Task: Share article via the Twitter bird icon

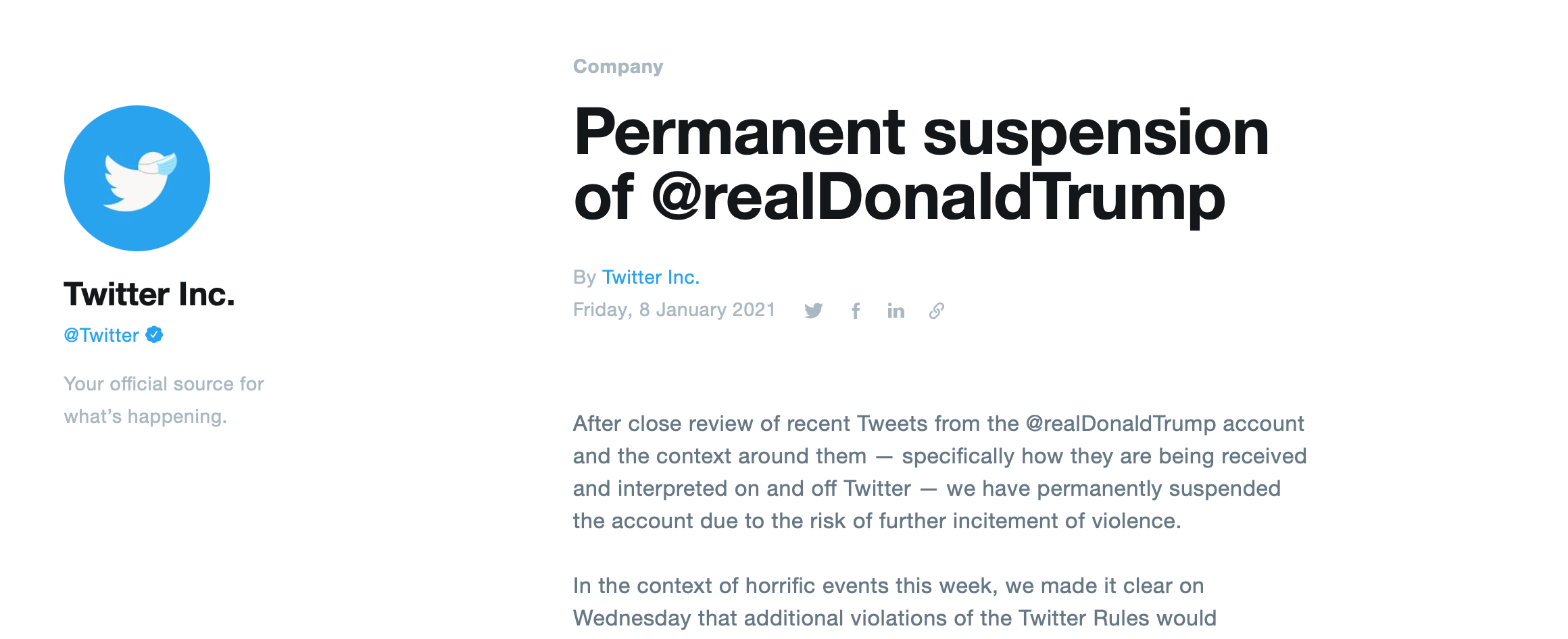Action: point(814,311)
